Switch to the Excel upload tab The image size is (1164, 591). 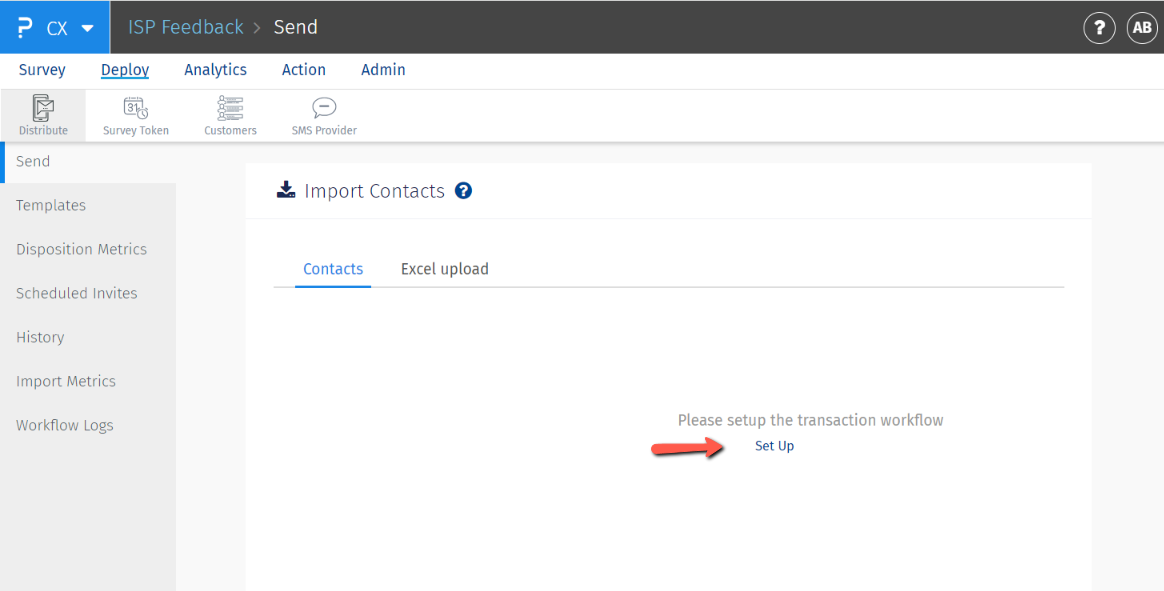444,269
